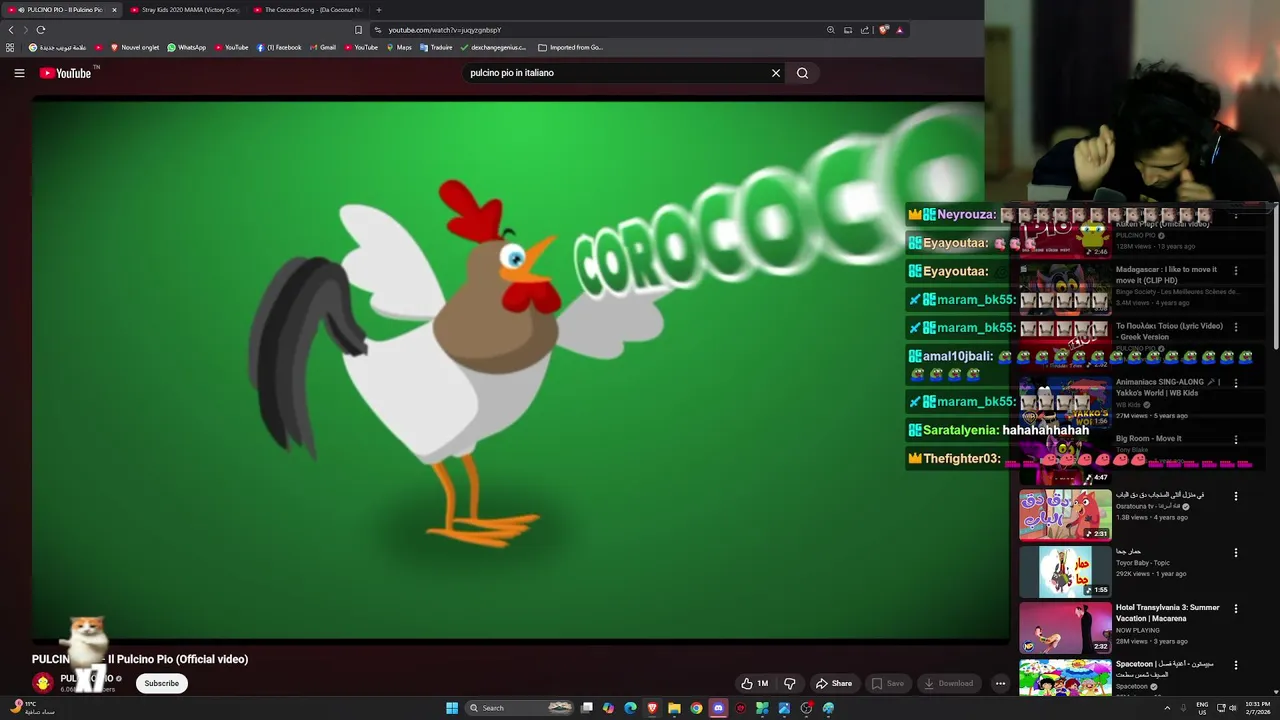Open the Osratouna tv red fox video thumbnail
1280x720 pixels.
click(x=1065, y=515)
